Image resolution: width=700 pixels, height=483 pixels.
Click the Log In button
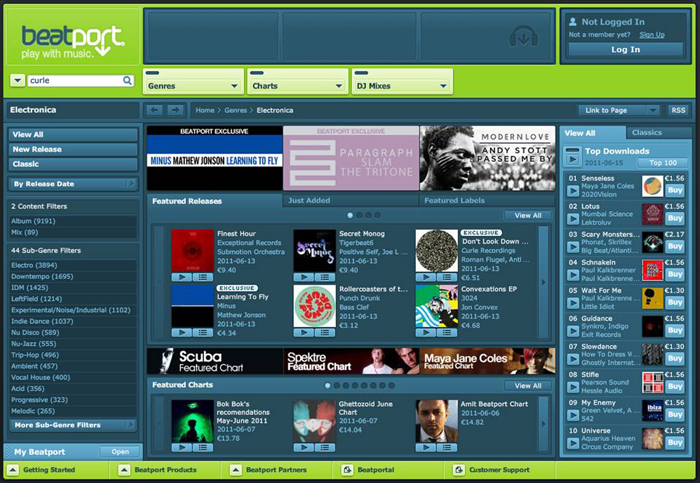(x=625, y=50)
